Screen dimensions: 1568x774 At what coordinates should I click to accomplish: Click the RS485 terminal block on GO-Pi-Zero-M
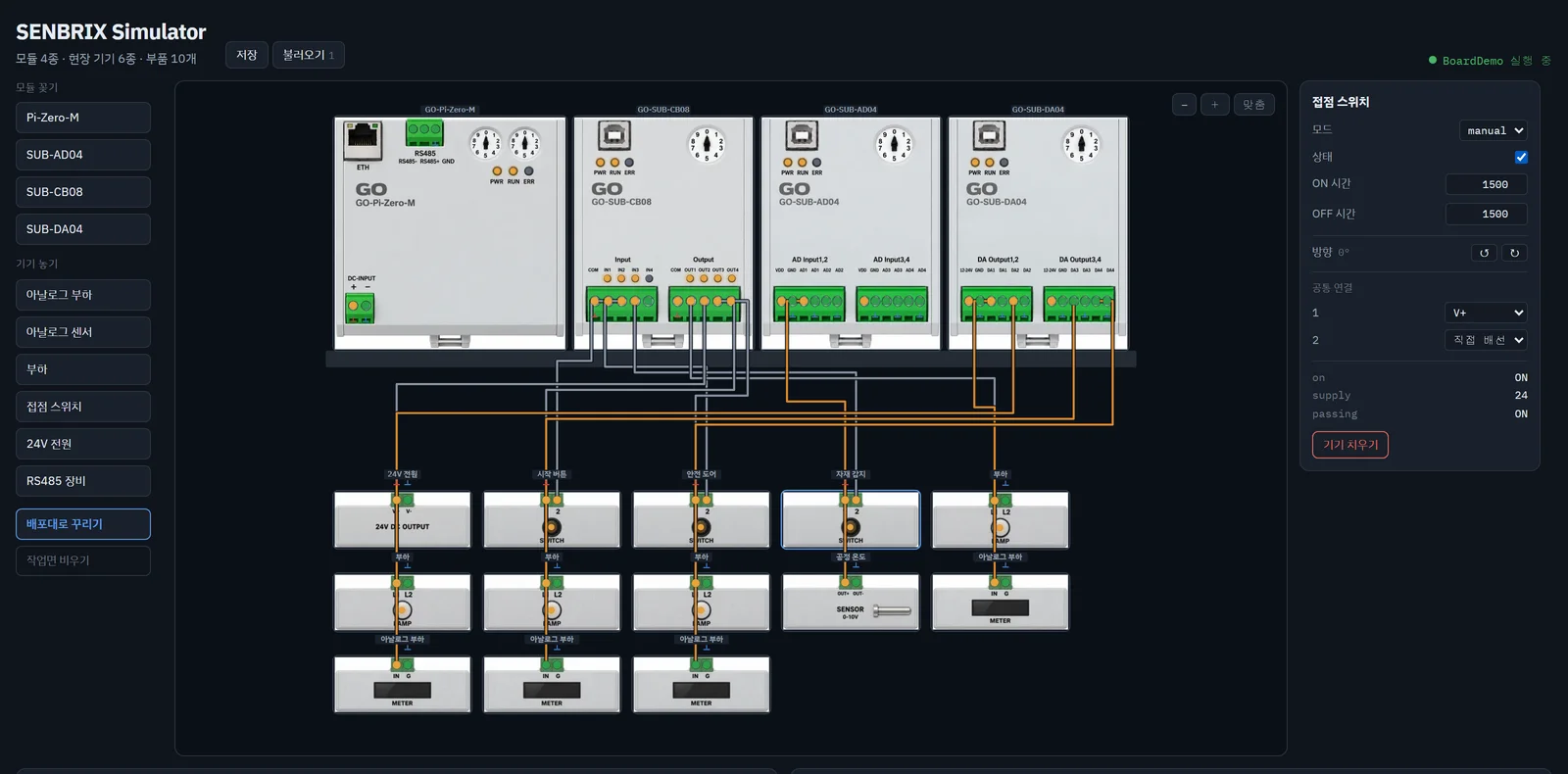click(424, 132)
